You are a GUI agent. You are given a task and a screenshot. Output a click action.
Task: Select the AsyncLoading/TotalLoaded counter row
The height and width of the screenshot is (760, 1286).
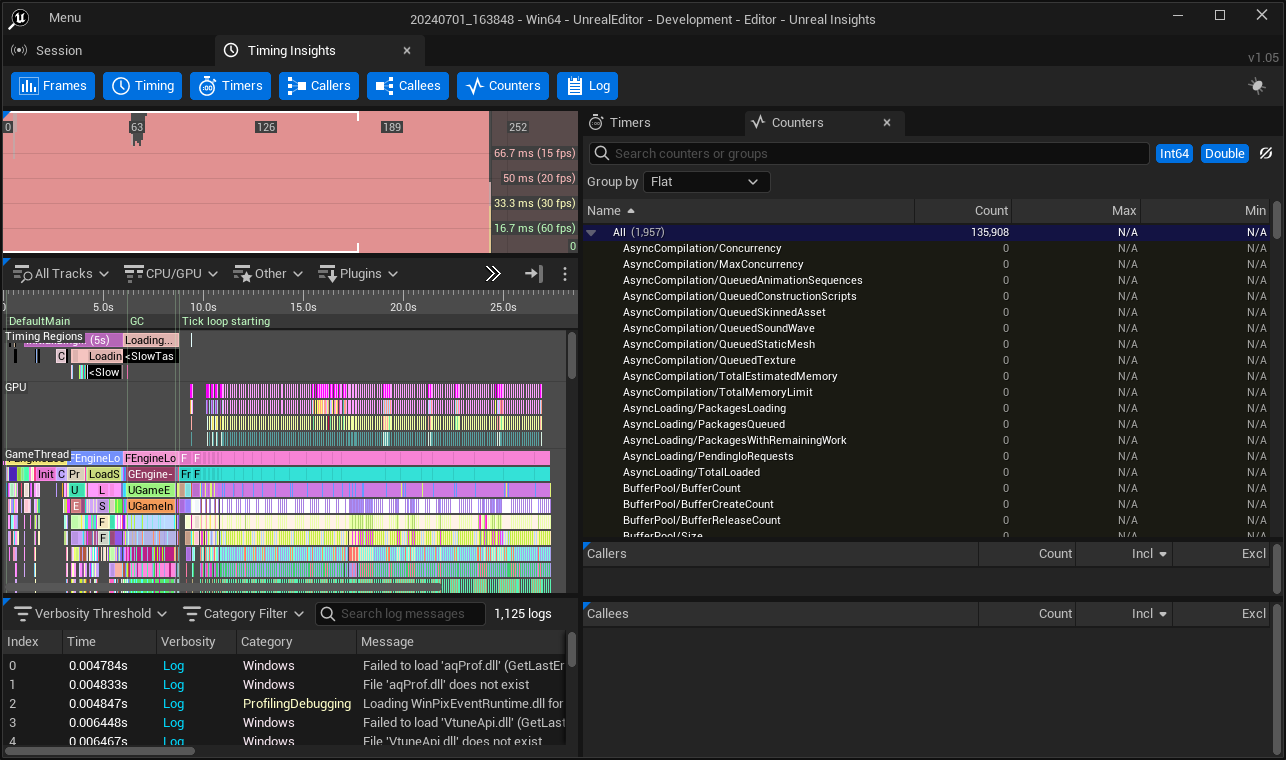point(927,472)
